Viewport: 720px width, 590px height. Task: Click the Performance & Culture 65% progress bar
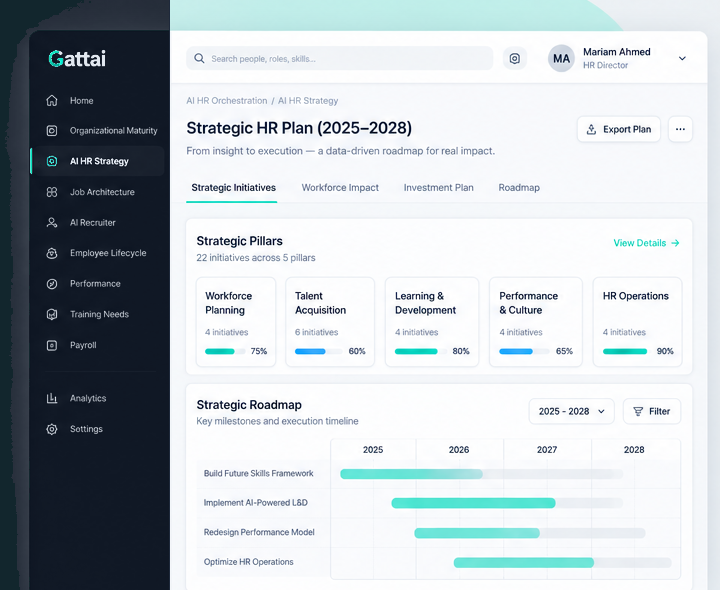524,351
